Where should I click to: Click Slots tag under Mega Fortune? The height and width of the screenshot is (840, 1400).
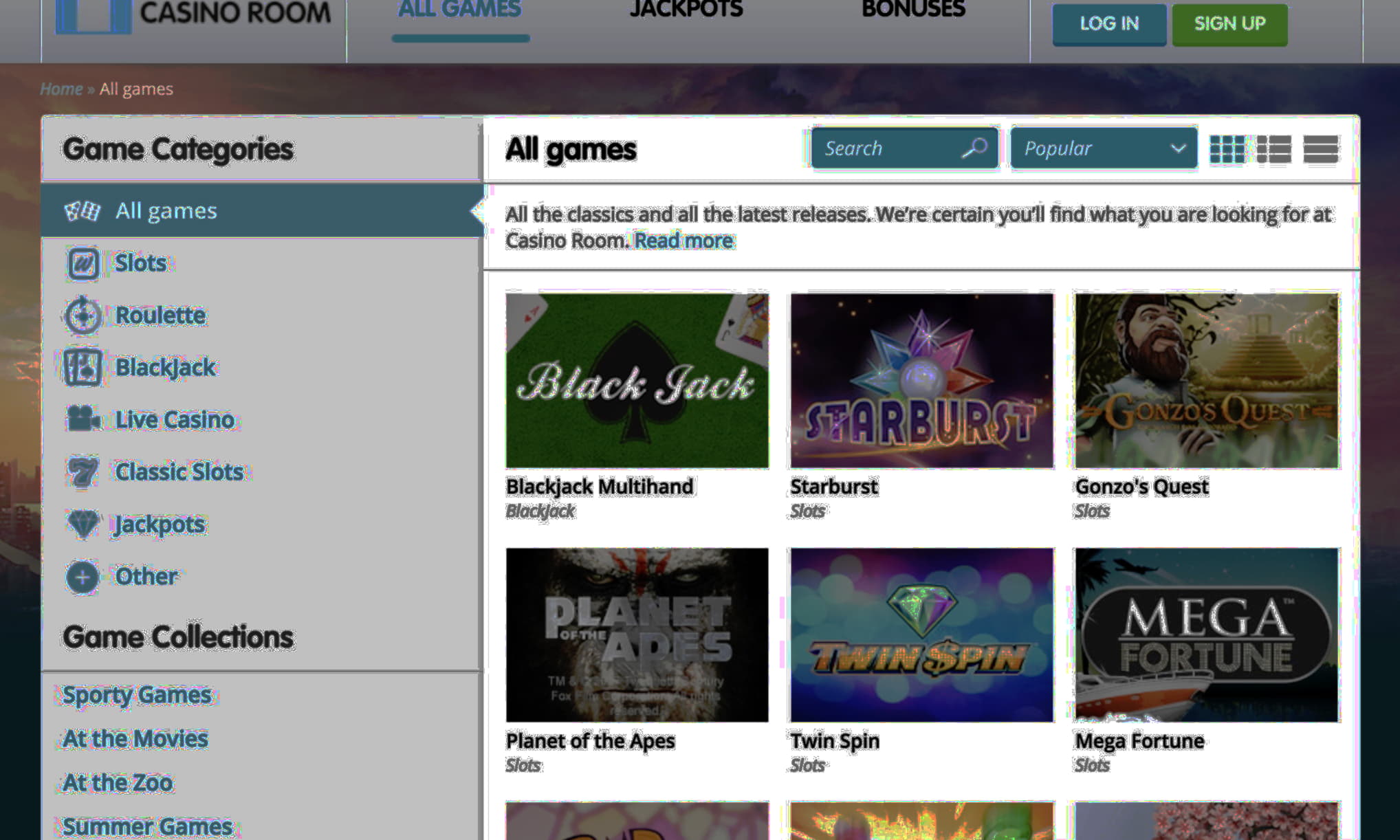click(x=1092, y=765)
